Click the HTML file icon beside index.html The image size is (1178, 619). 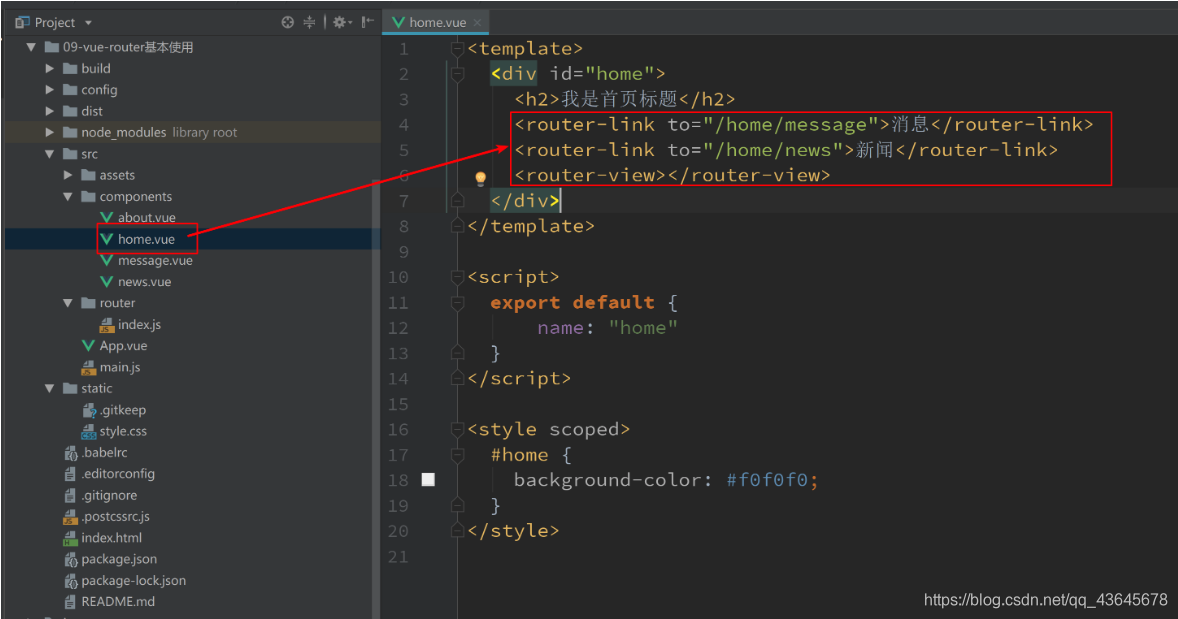pos(70,538)
